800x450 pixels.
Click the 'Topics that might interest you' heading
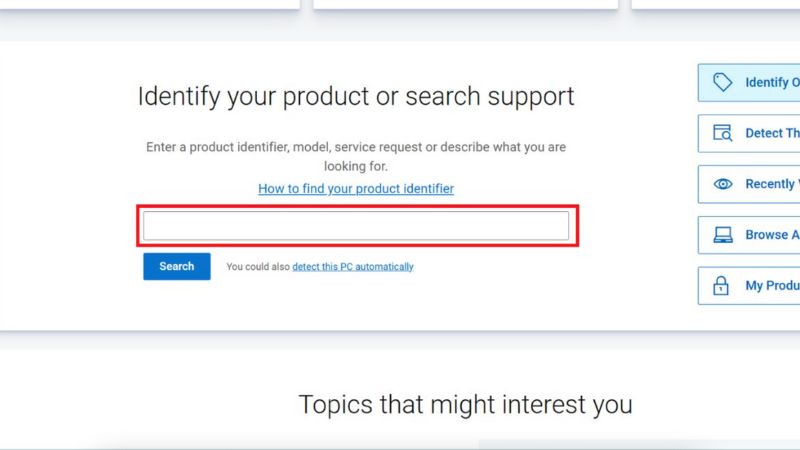465,404
